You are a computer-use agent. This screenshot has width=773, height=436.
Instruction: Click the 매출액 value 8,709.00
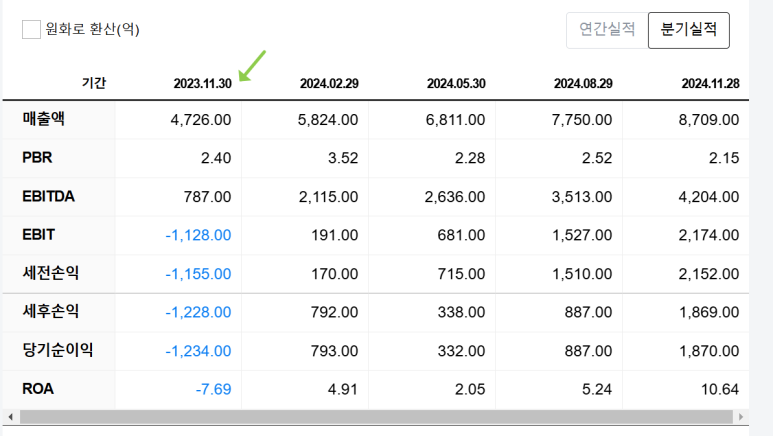(x=708, y=120)
